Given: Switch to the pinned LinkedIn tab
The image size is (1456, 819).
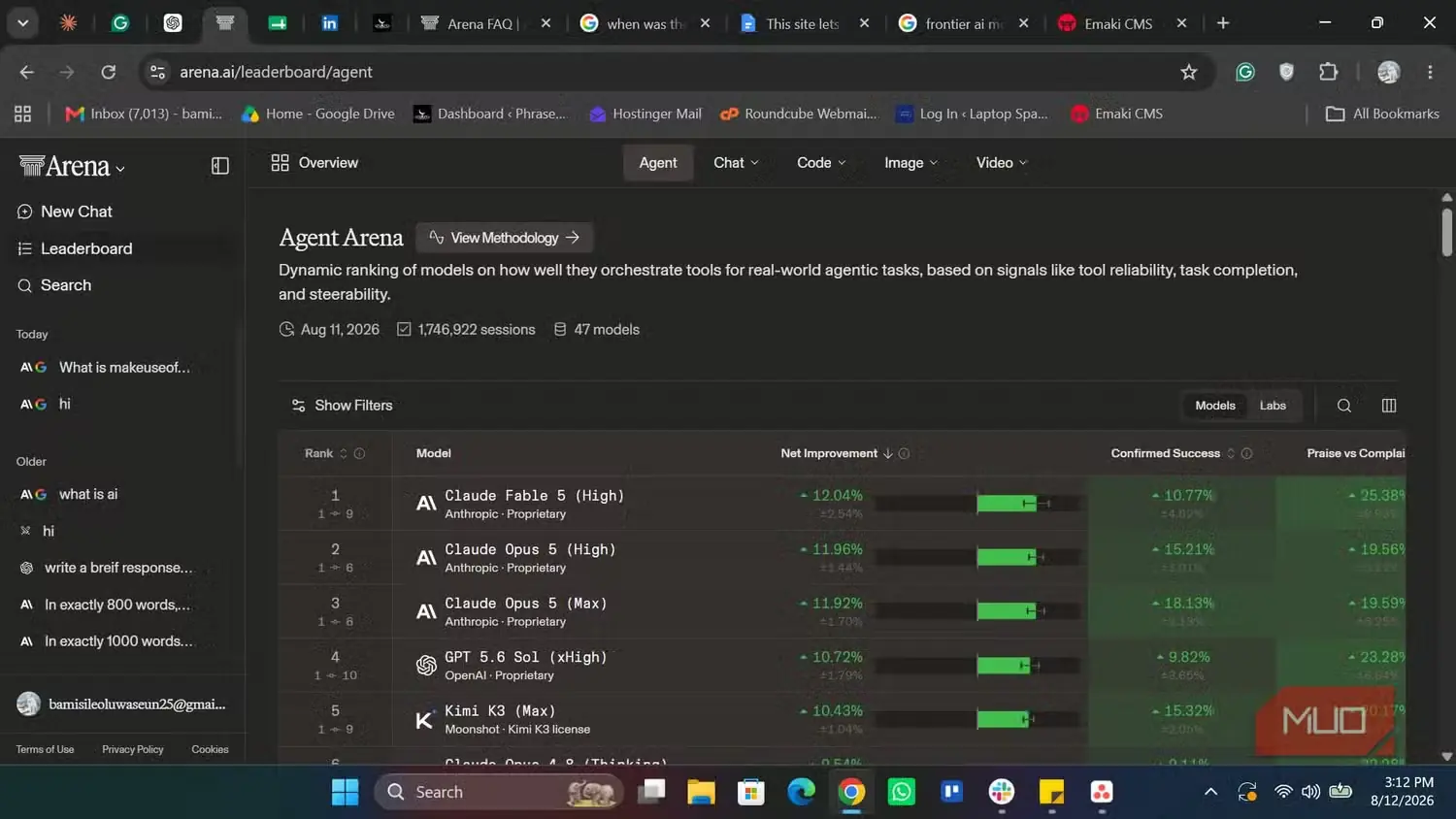Looking at the screenshot, I should pos(330,23).
